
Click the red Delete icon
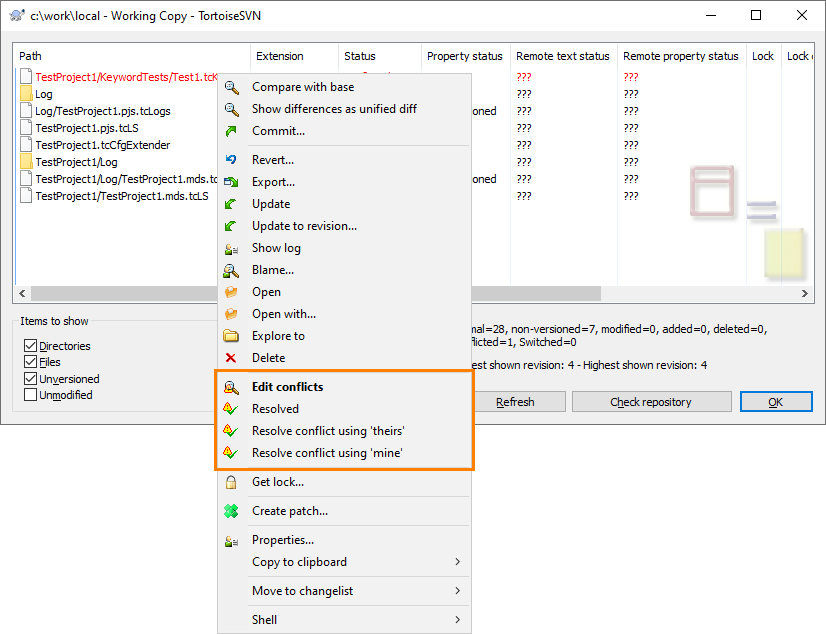point(231,357)
